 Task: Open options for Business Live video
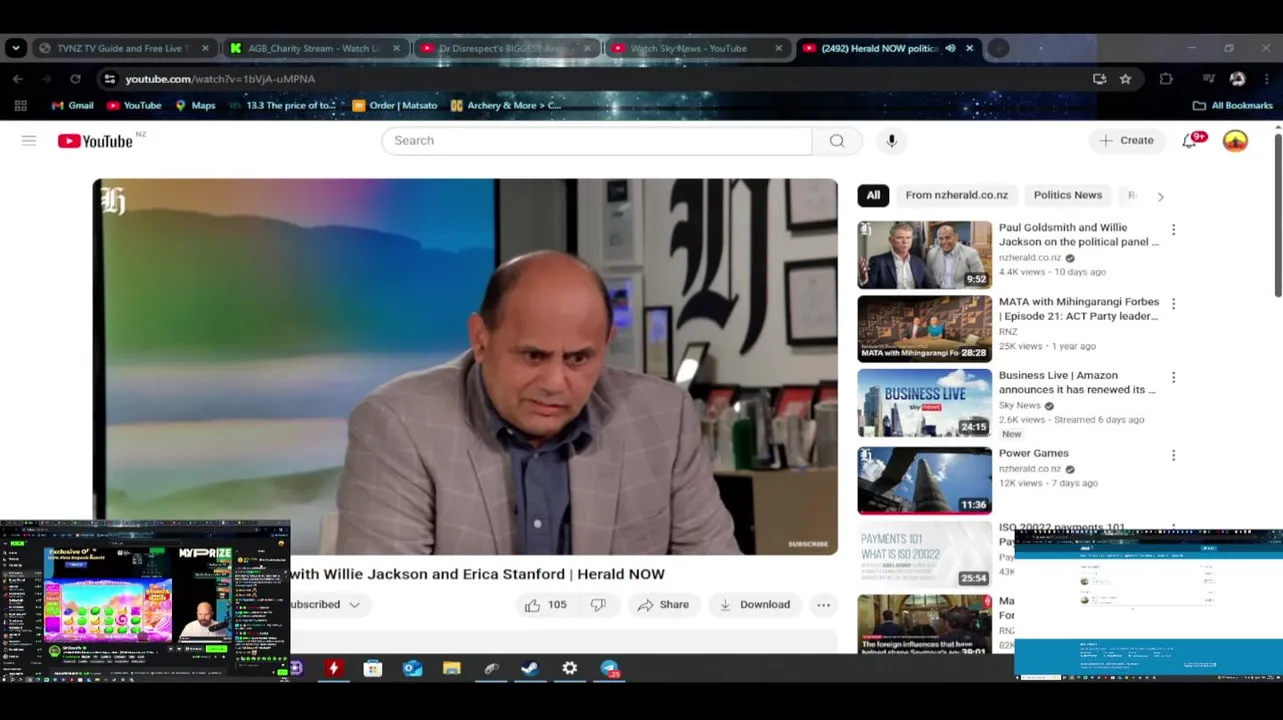[1173, 378]
